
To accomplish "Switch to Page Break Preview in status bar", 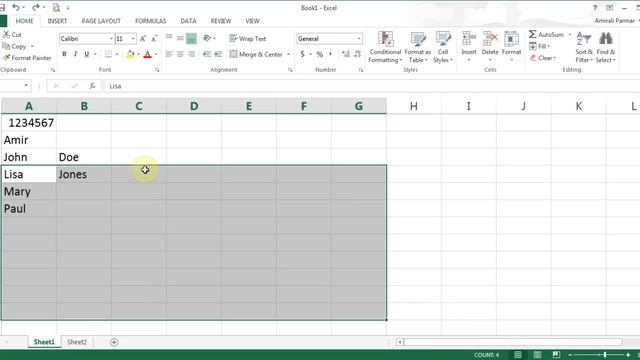I will [x=556, y=355].
